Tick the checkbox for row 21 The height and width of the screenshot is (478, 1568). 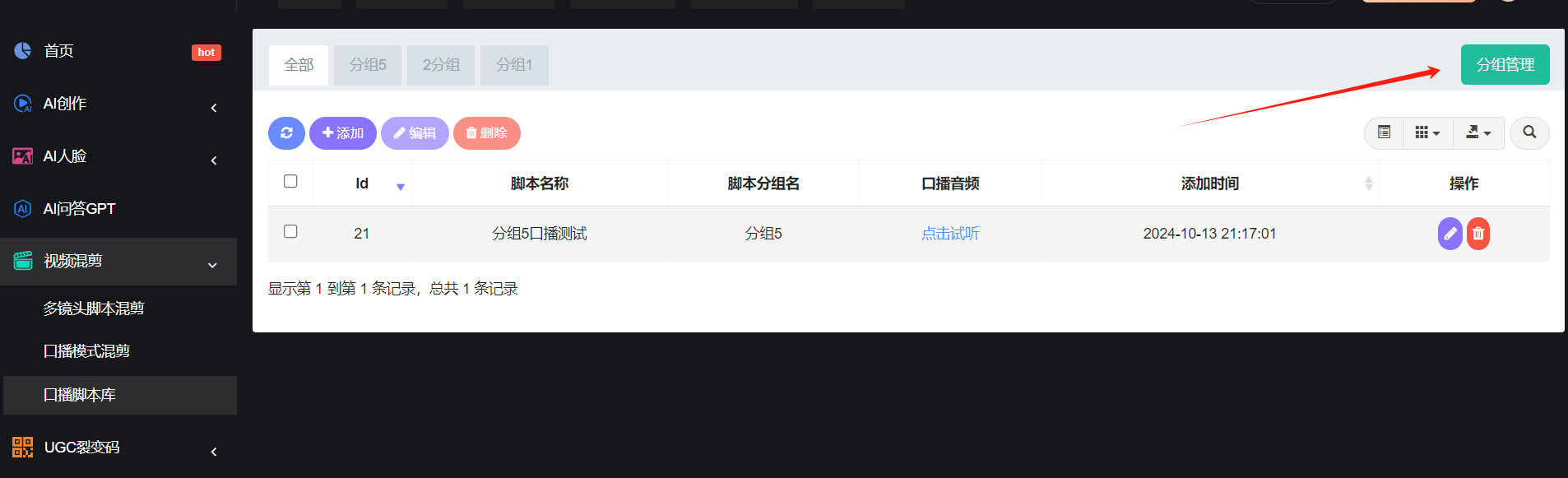coord(290,231)
